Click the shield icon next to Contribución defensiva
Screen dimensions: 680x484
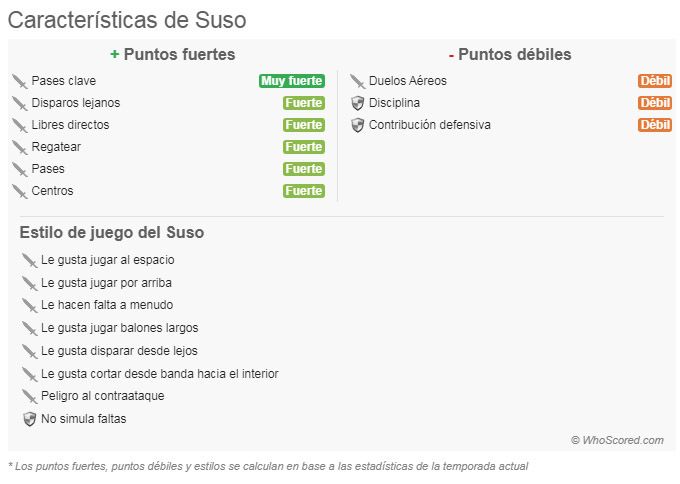(357, 125)
